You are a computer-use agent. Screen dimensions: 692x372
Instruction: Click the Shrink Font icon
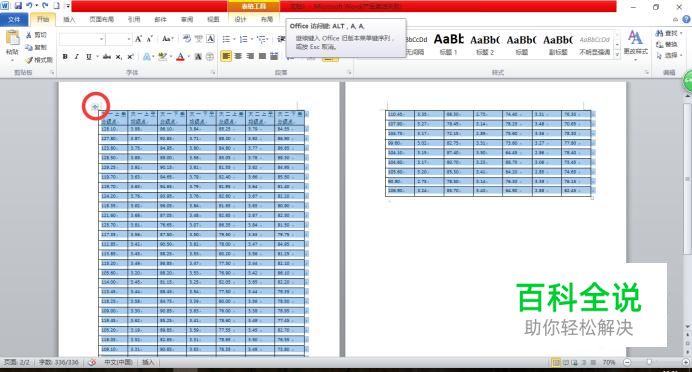pyautogui.click(x=150, y=39)
